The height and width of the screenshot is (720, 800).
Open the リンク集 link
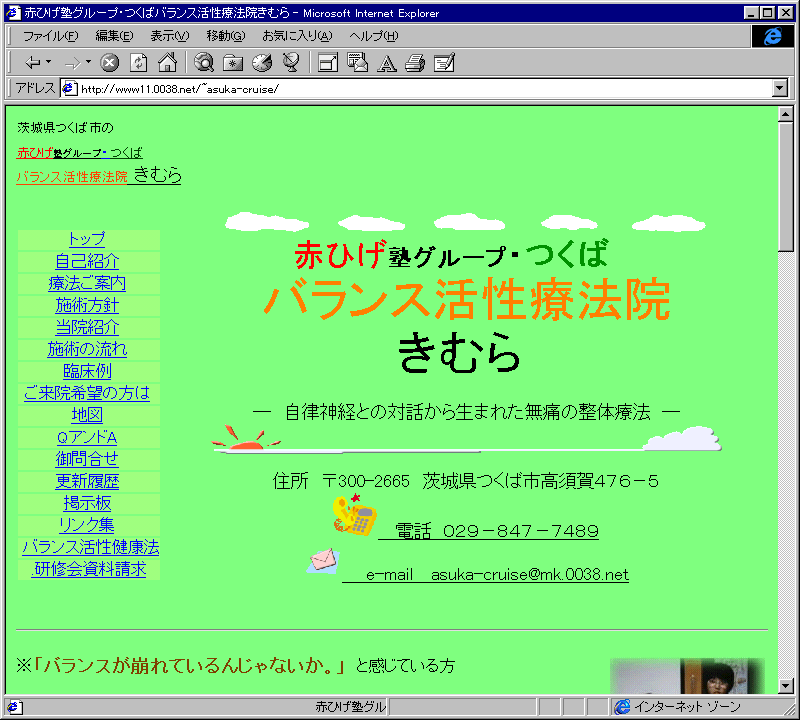click(87, 525)
